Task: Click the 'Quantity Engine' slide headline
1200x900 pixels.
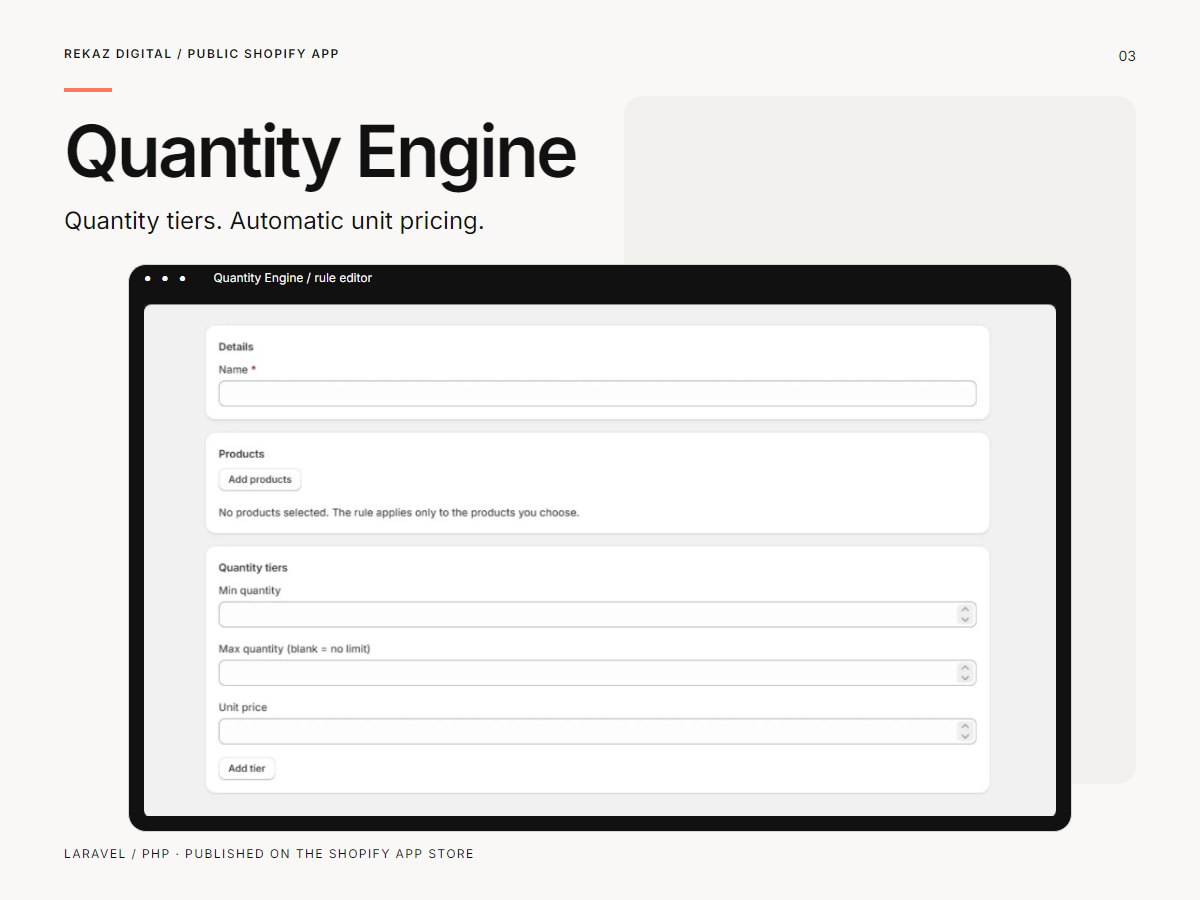Action: [321, 153]
